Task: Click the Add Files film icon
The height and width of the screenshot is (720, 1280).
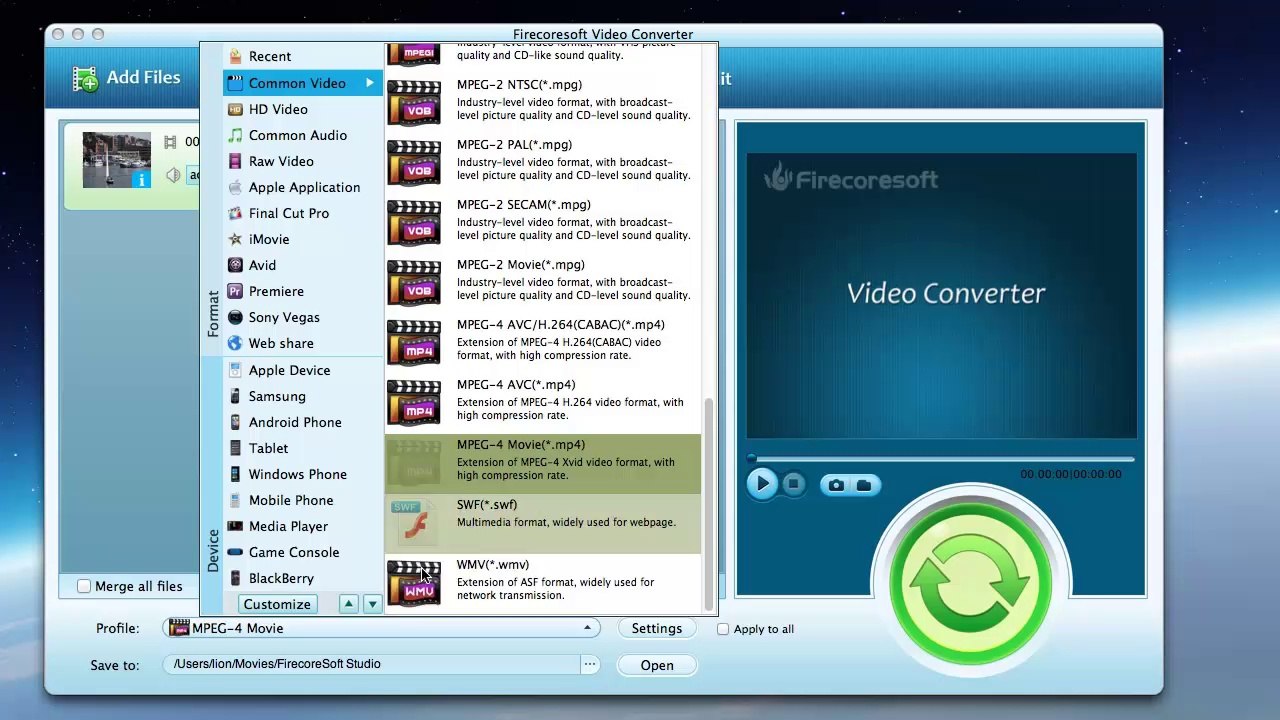Action: [x=85, y=78]
